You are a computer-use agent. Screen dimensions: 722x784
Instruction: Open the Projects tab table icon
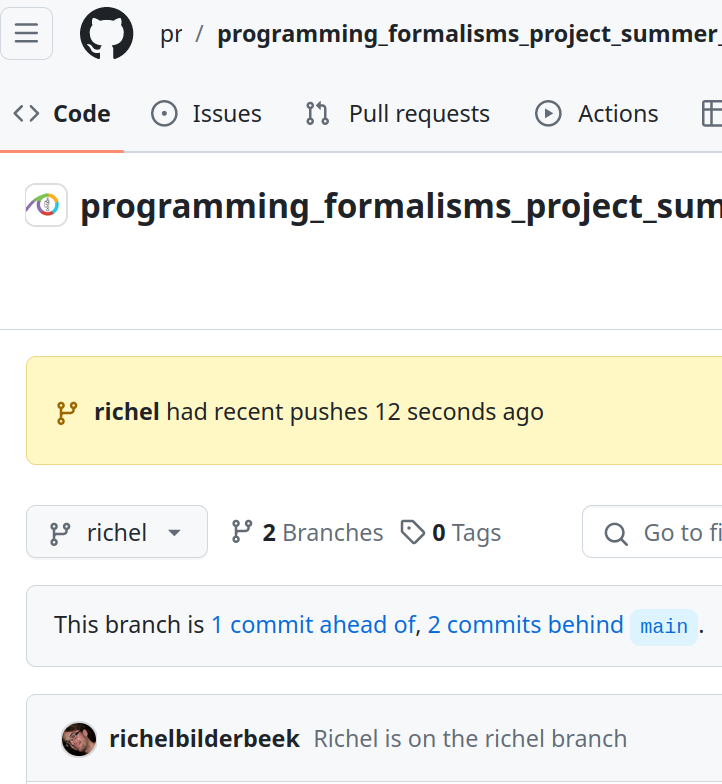[712, 114]
